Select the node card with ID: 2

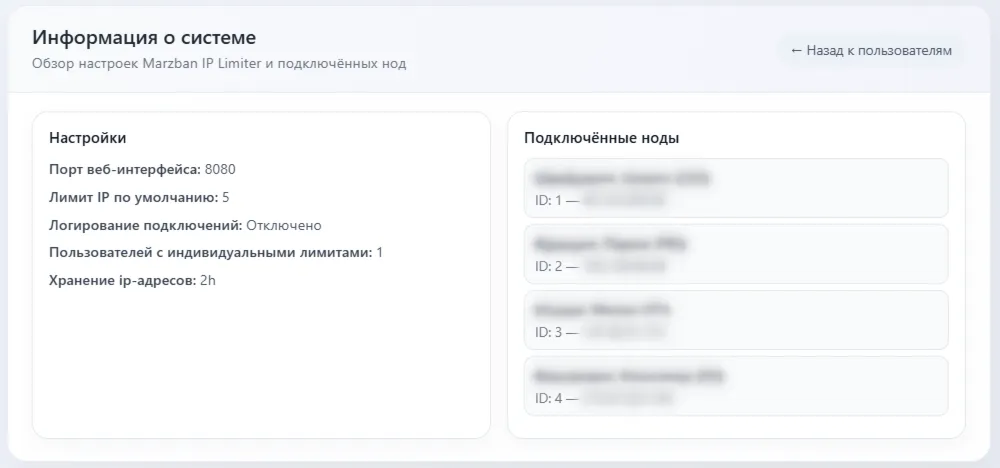pyautogui.click(x=736, y=254)
